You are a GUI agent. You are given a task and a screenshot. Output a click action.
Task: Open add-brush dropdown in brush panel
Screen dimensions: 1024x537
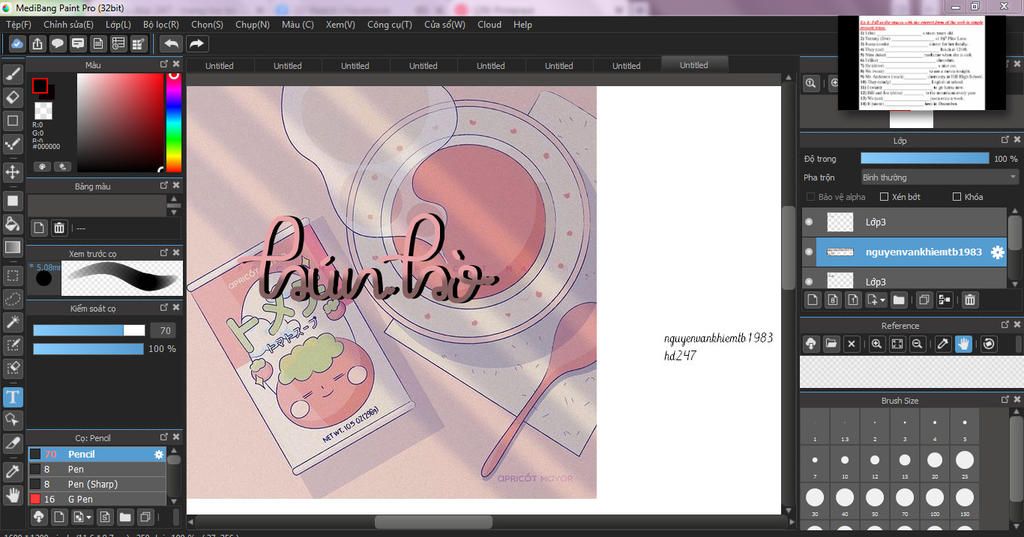click(x=82, y=517)
